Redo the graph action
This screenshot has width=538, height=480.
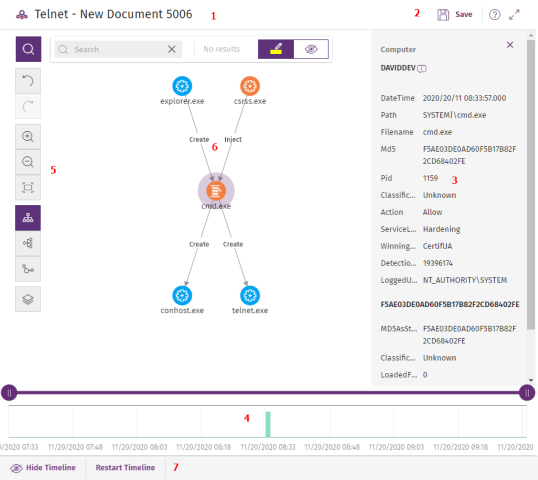point(28,106)
